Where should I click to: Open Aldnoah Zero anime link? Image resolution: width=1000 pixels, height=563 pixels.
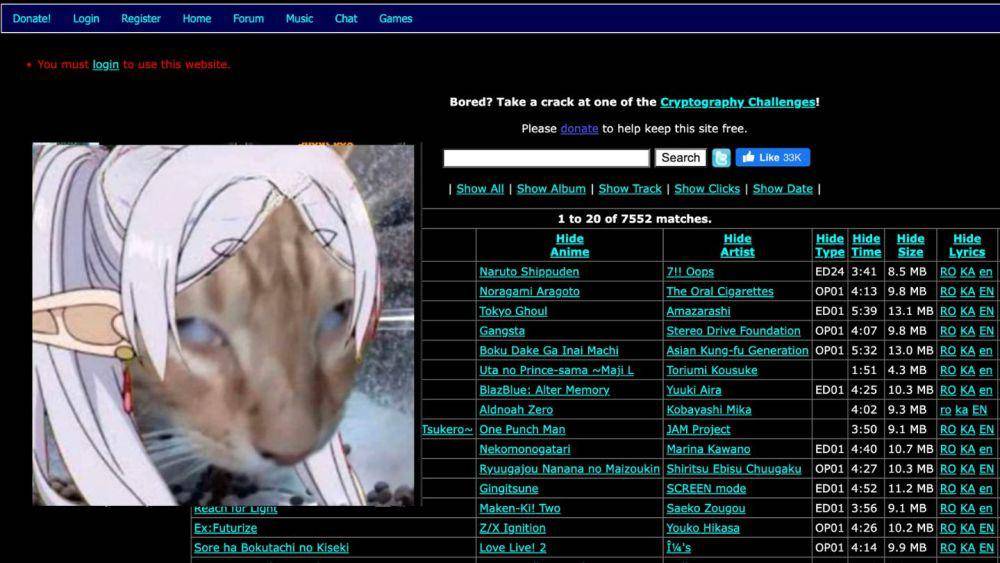tap(516, 410)
